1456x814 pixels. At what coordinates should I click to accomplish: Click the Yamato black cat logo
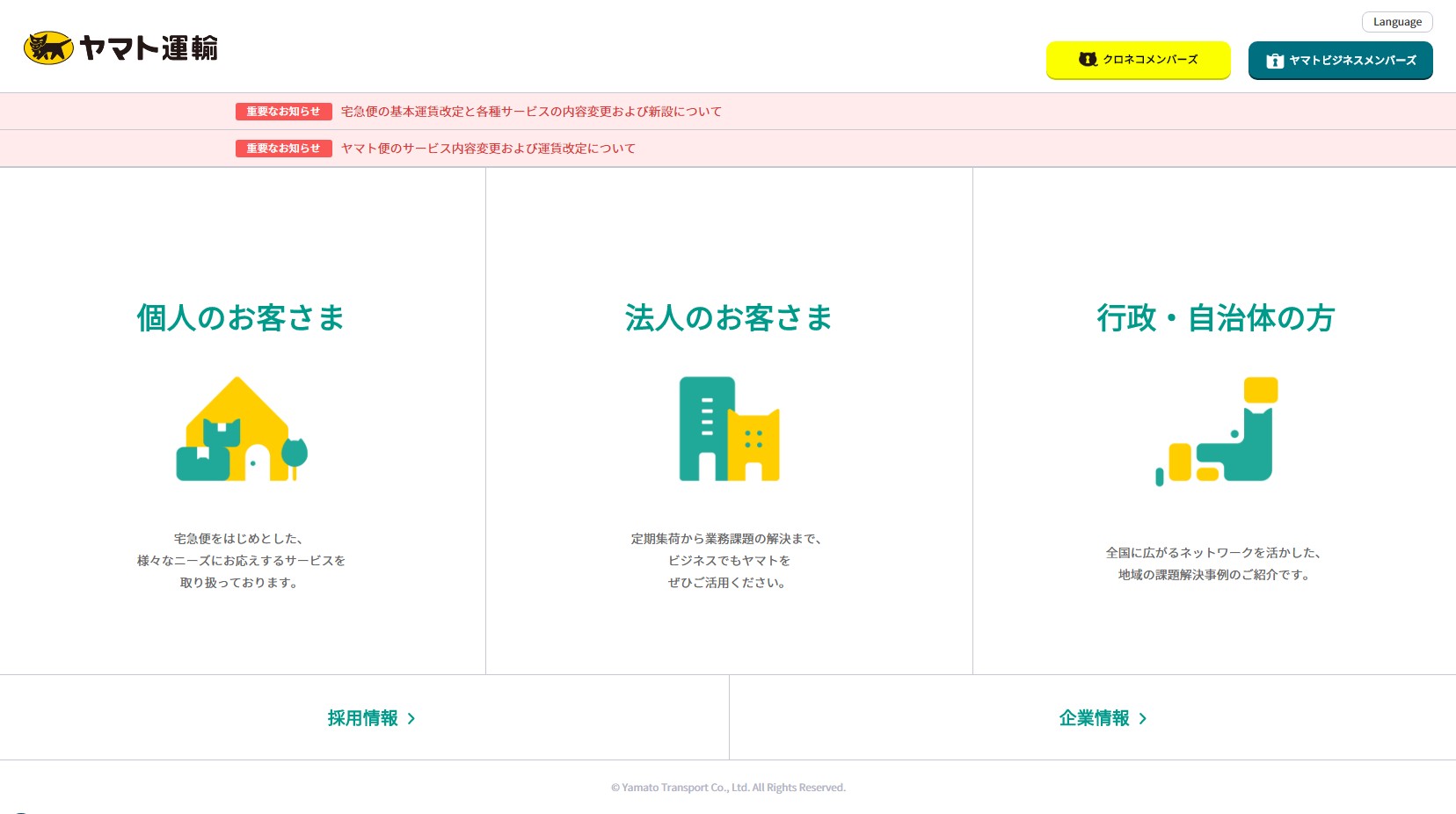pos(48,48)
